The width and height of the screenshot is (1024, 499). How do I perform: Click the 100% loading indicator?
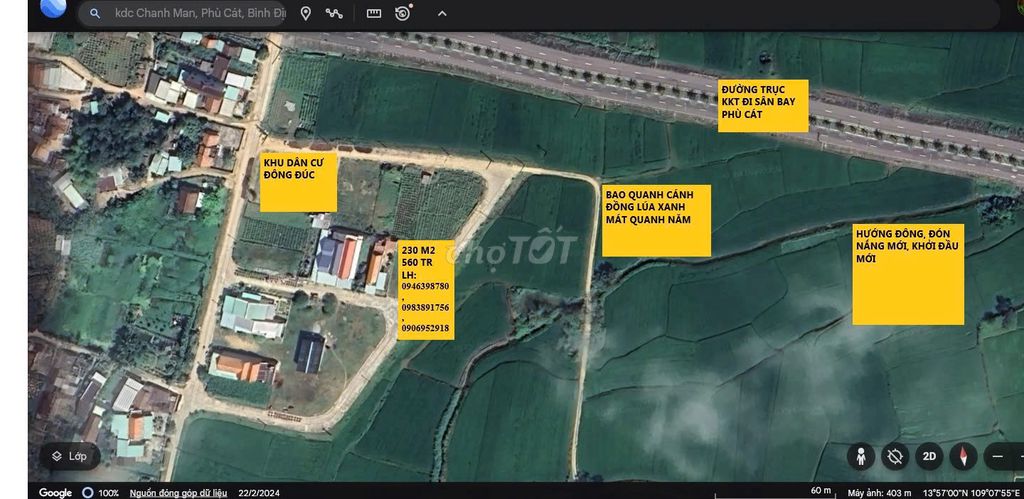[101, 492]
